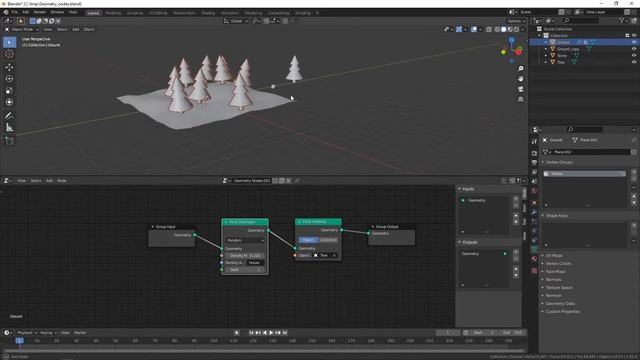The width and height of the screenshot is (640, 360).
Task: Open the Tool properties tab
Action: (534, 141)
